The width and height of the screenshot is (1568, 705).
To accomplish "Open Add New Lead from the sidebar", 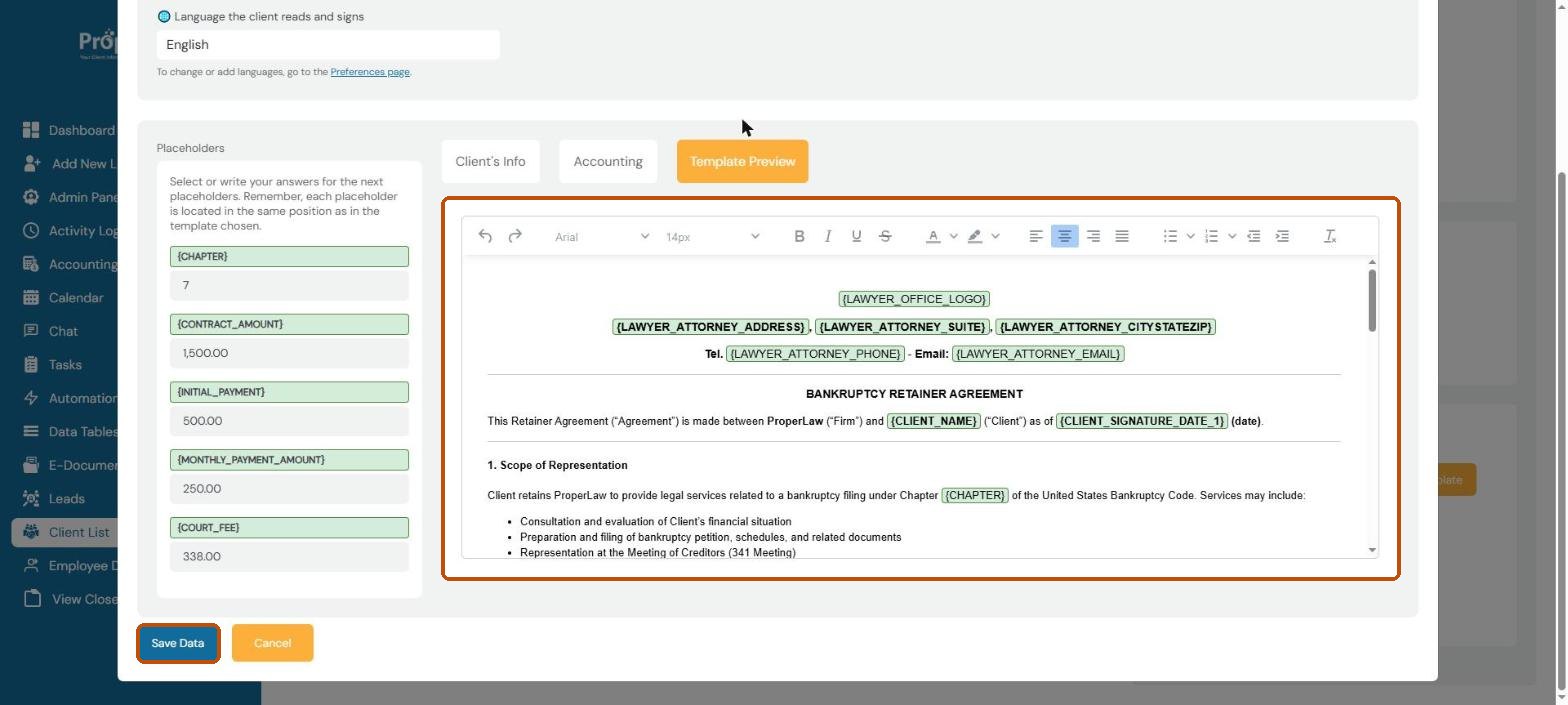I will coord(70,163).
